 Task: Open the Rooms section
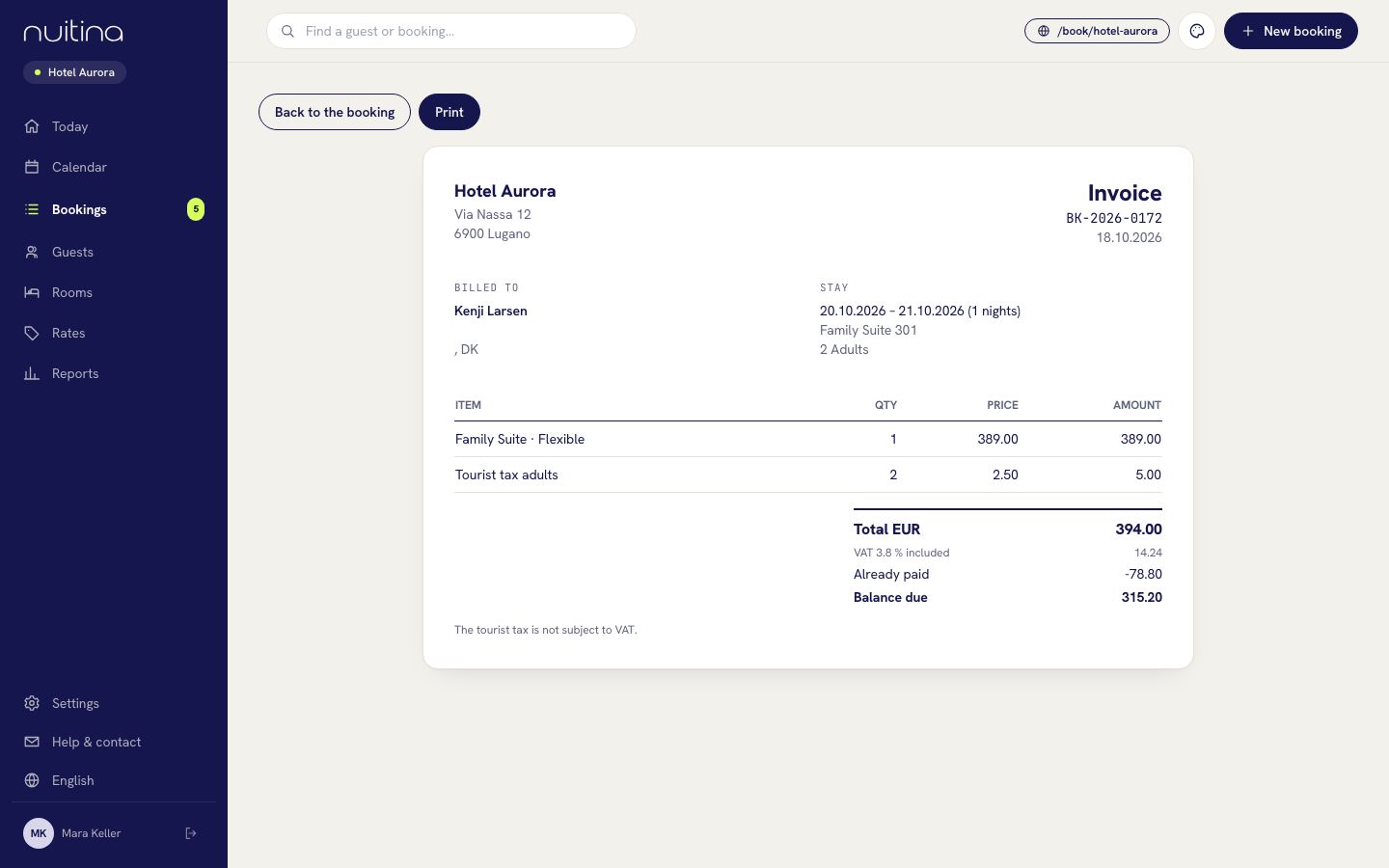pyautogui.click(x=114, y=292)
